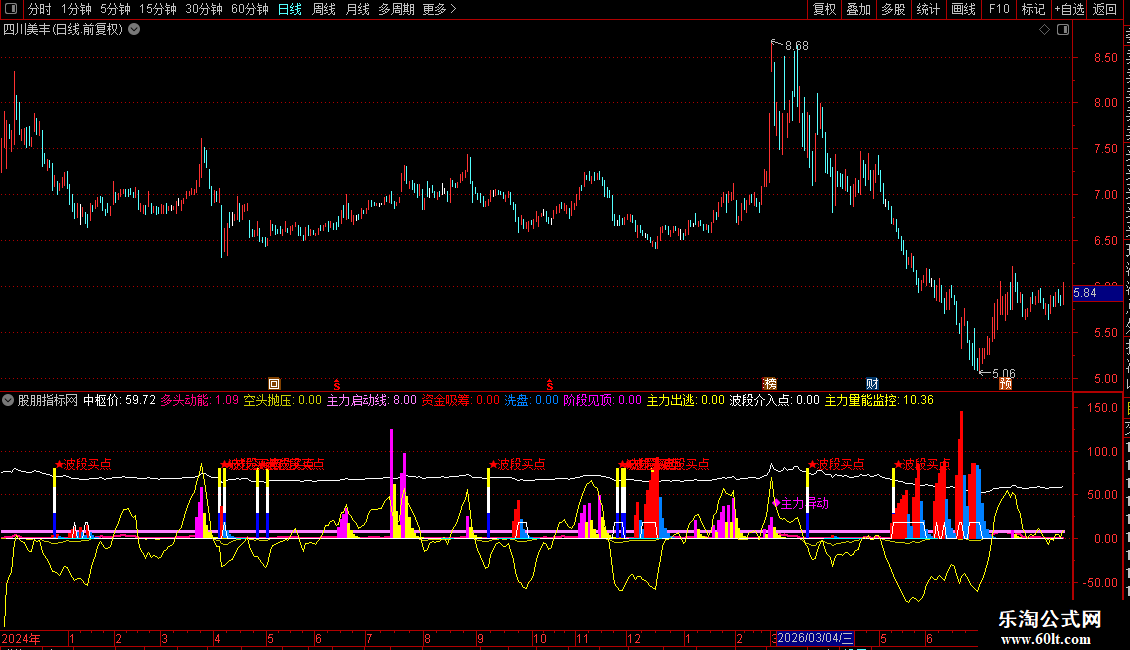The image size is (1130, 650).
Task: Click the 8.68 high price label
Action: [x=796, y=45]
